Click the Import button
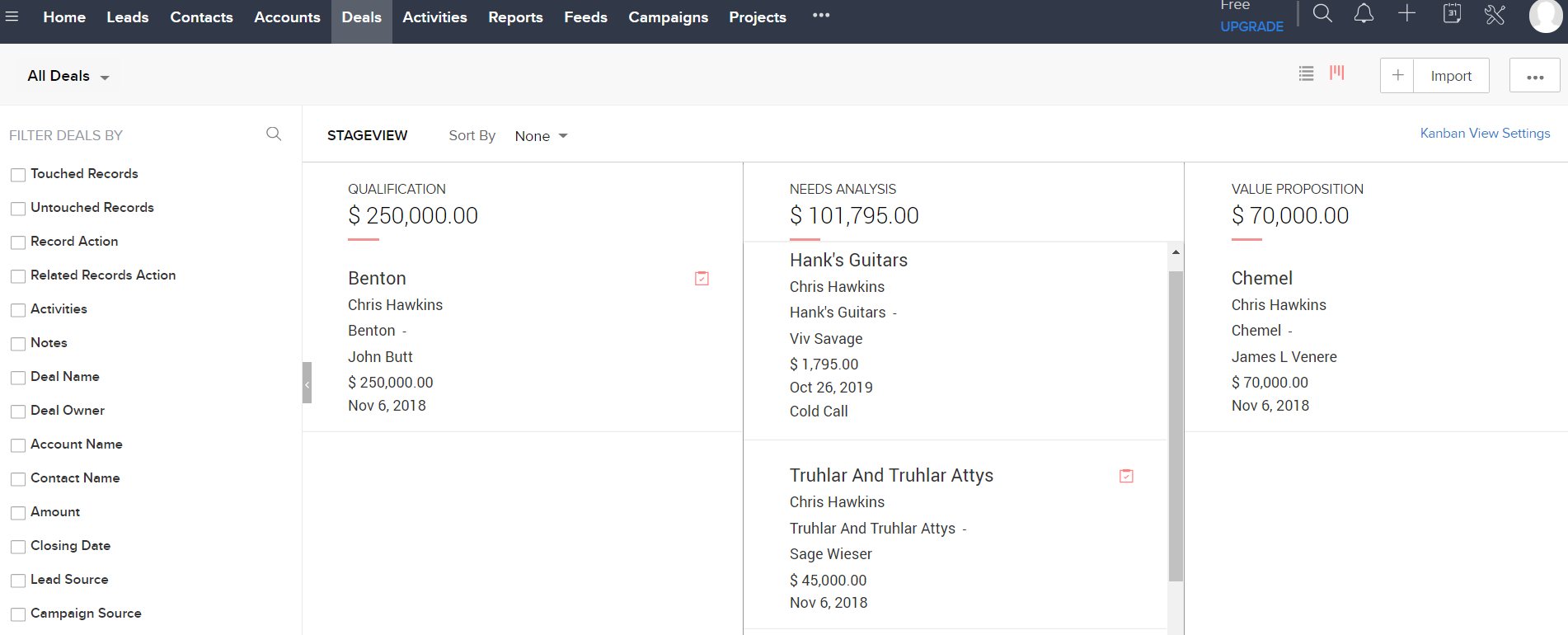This screenshot has width=1568, height=635. point(1451,76)
